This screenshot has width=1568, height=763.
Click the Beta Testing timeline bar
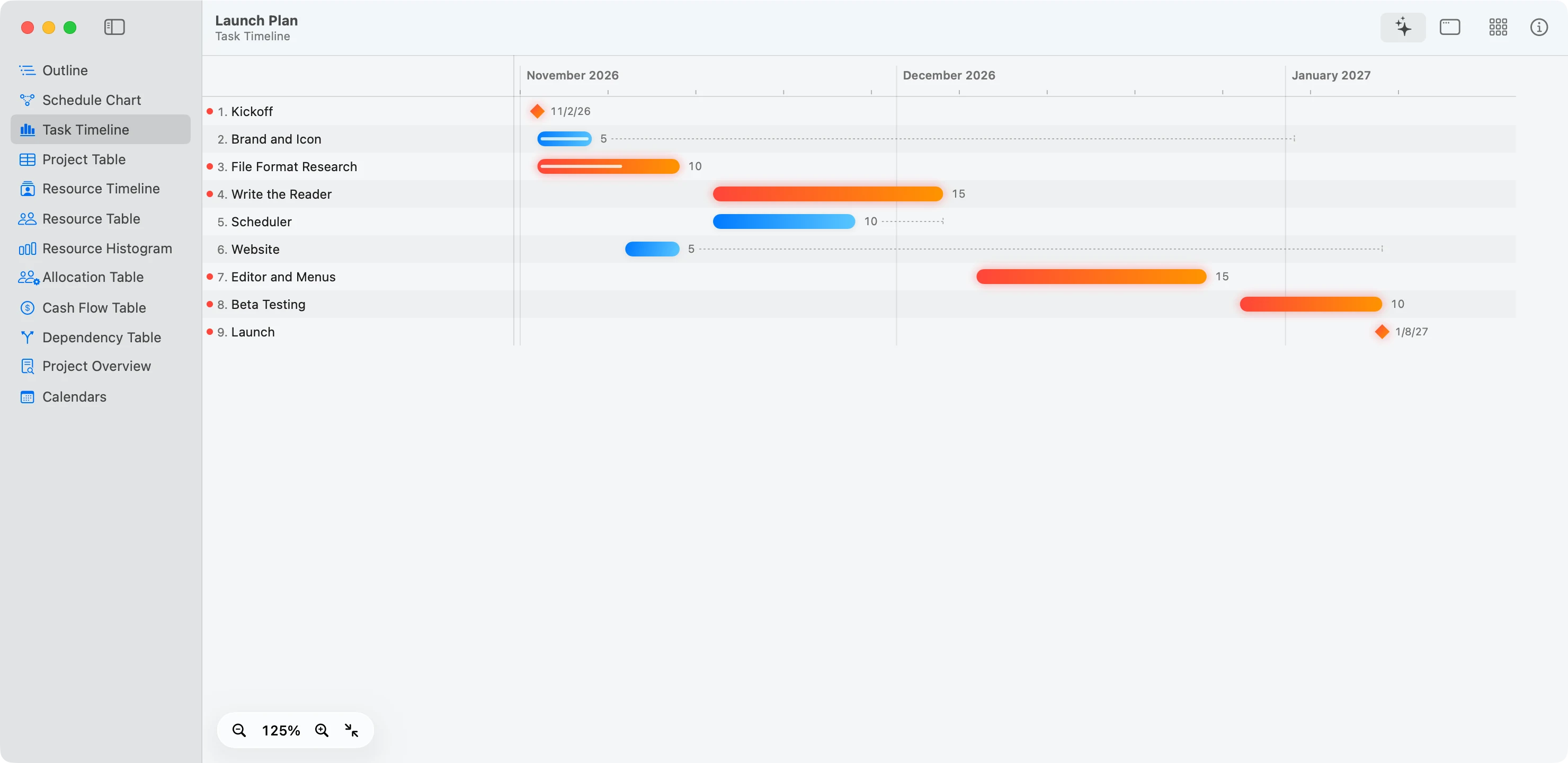[1311, 305]
